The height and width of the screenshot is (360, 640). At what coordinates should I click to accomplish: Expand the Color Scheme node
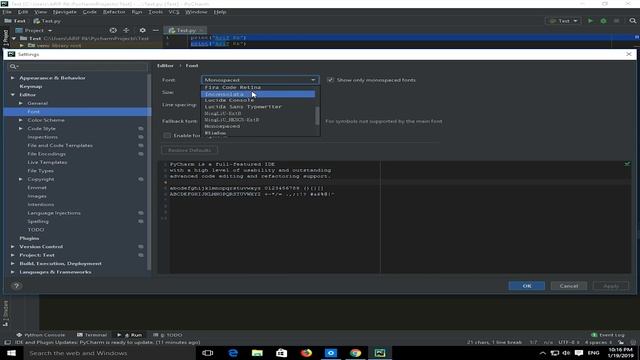click(21, 120)
